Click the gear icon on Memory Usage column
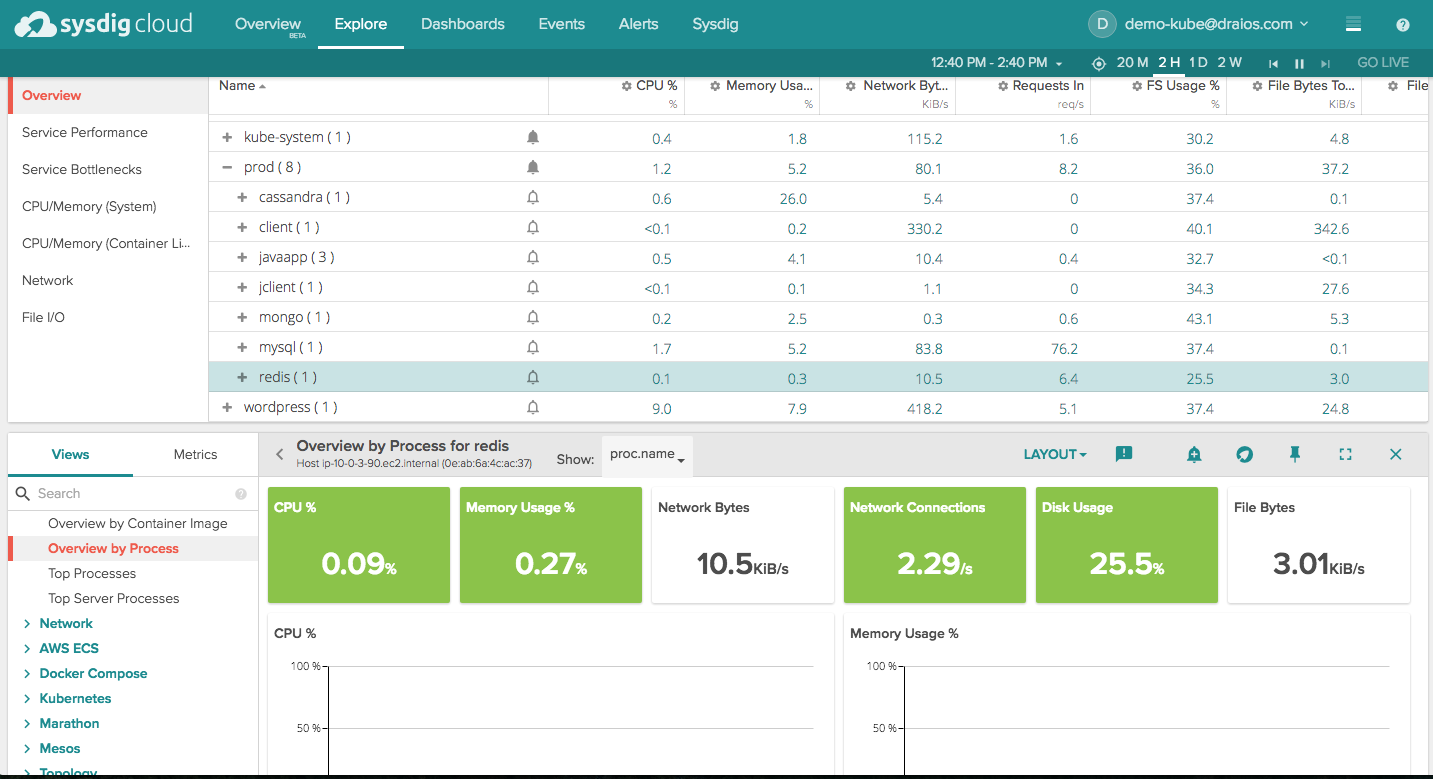 [716, 86]
